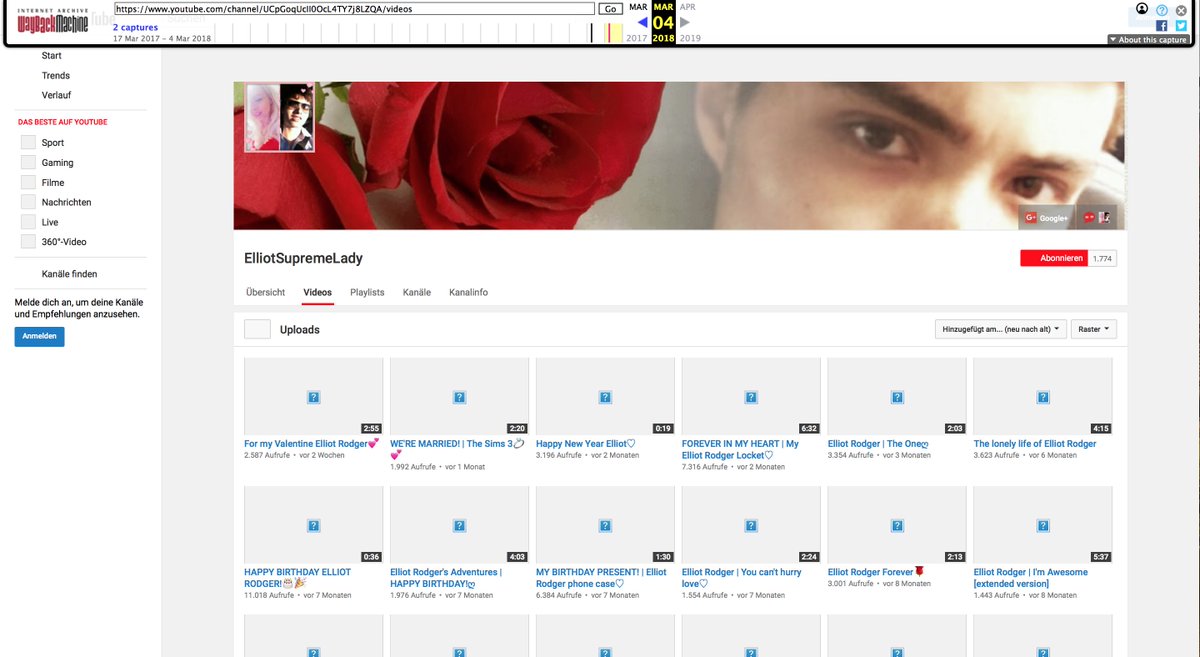1200x657 pixels.
Task: Open Start in the YouTube sidebar
Action: coord(52,56)
